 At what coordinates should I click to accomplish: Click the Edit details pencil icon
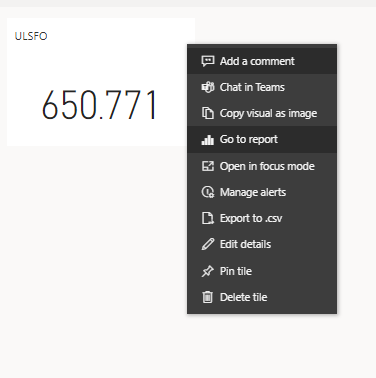coord(208,244)
